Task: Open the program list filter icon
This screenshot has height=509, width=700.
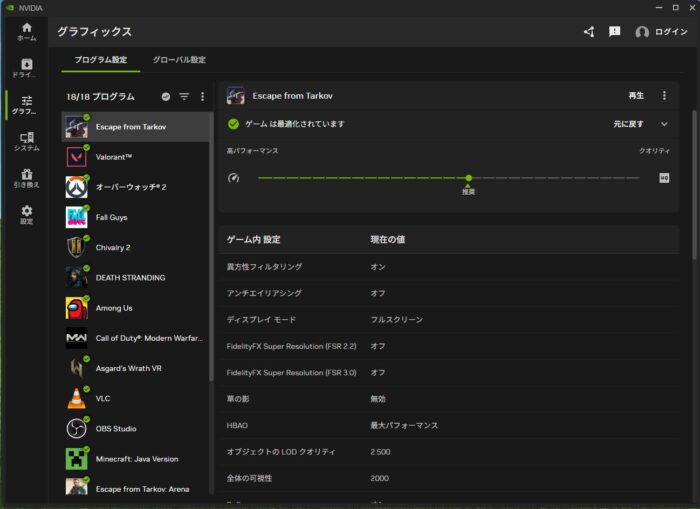Action: 184,96
